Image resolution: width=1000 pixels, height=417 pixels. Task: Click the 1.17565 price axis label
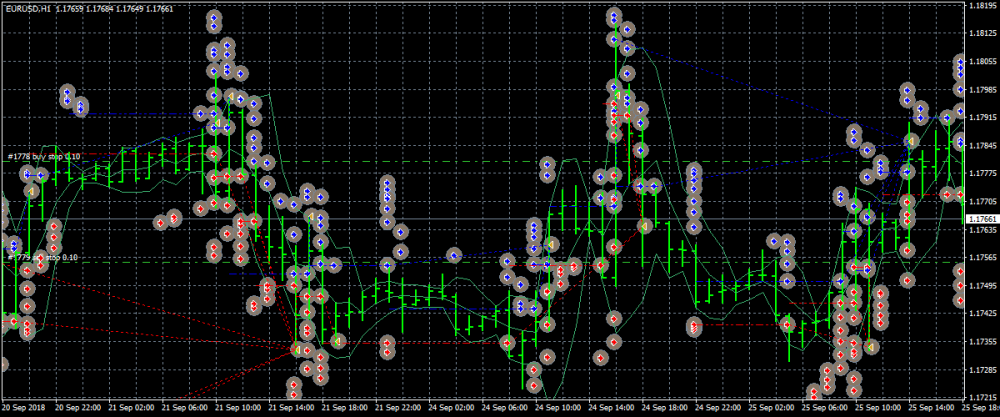tap(981, 258)
